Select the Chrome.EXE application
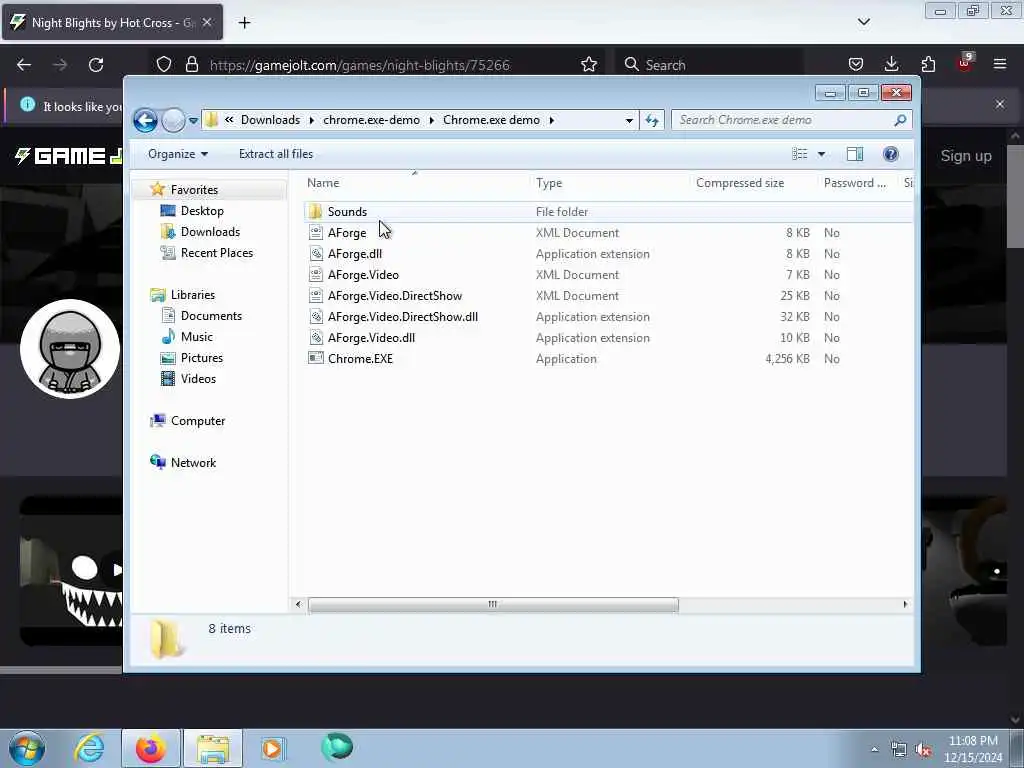Viewport: 1024px width, 768px height. tap(360, 359)
